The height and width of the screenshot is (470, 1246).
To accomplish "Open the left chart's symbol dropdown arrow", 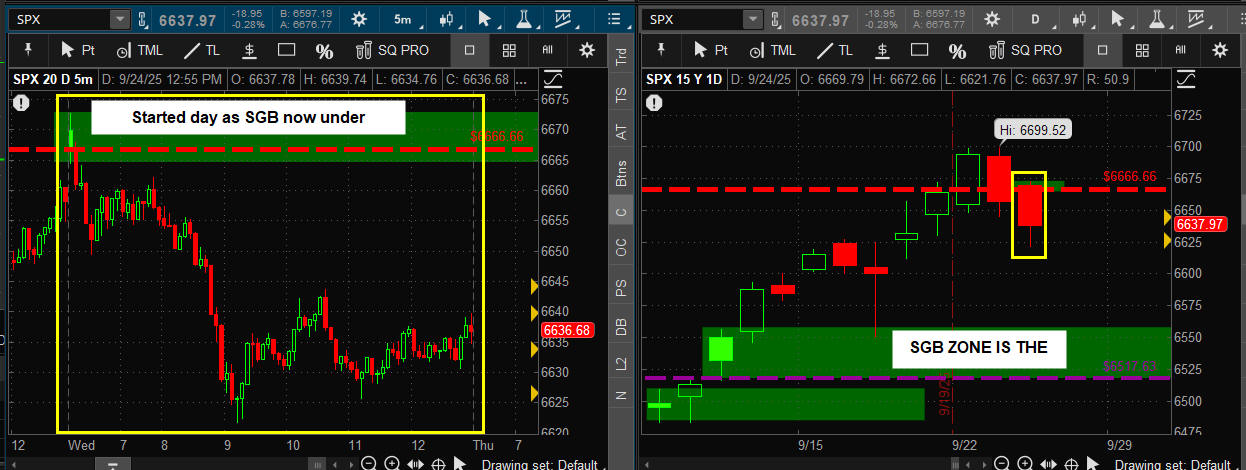I will point(119,19).
